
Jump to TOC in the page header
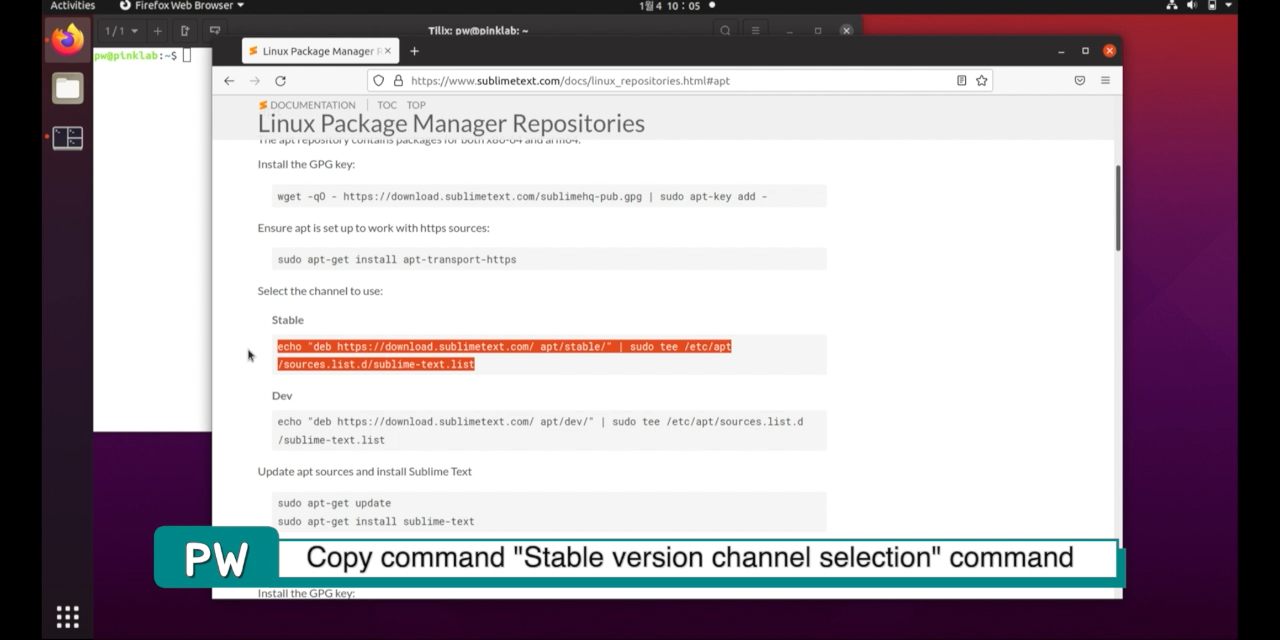click(387, 105)
